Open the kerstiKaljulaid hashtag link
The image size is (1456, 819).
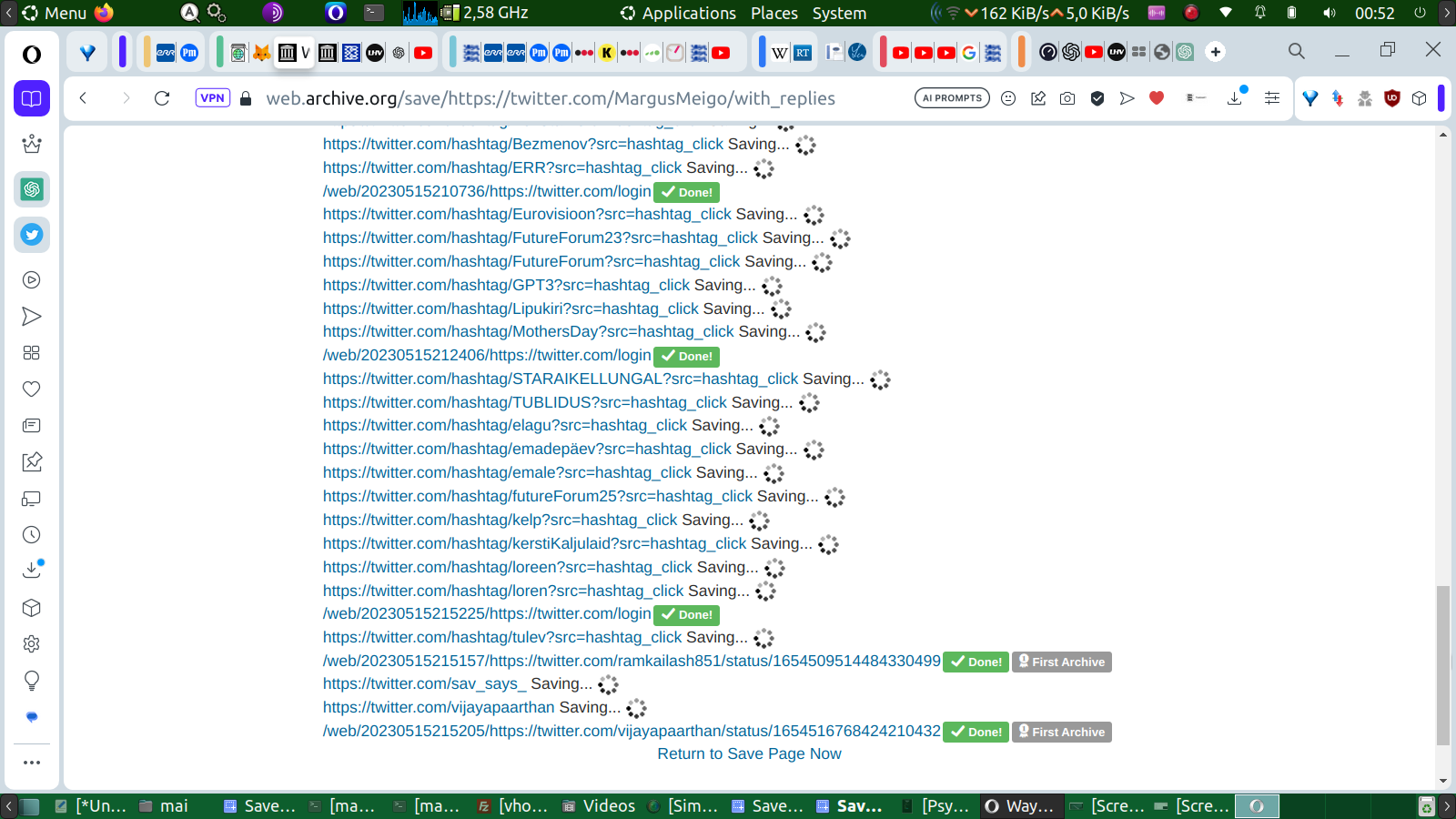[535, 543]
